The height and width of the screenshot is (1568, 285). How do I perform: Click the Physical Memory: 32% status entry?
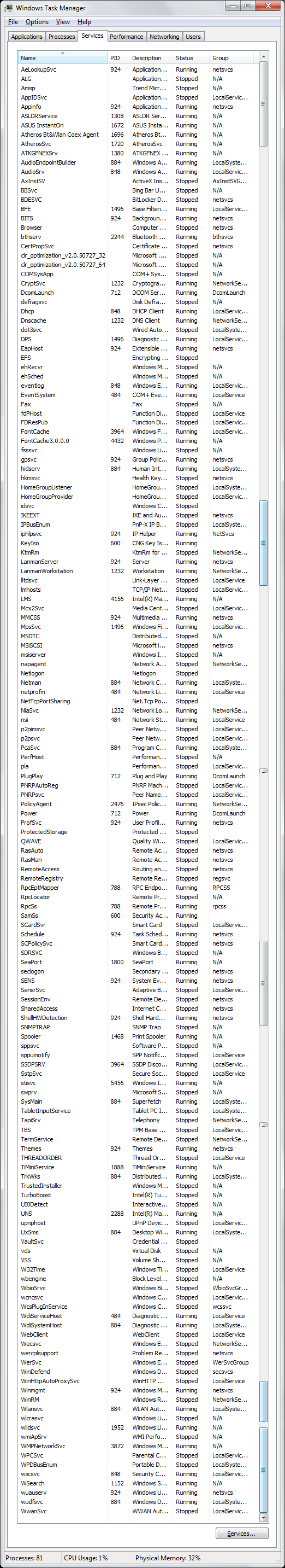click(x=168, y=1558)
